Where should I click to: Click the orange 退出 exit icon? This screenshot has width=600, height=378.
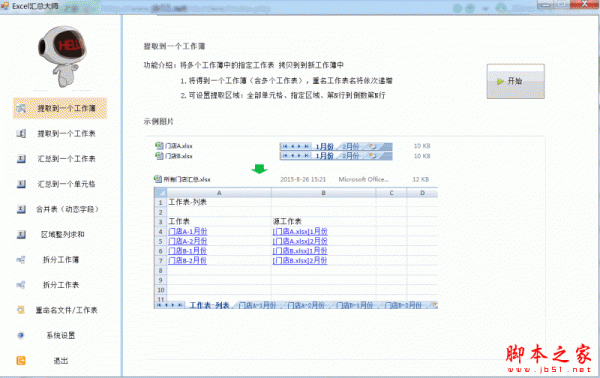click(21, 360)
